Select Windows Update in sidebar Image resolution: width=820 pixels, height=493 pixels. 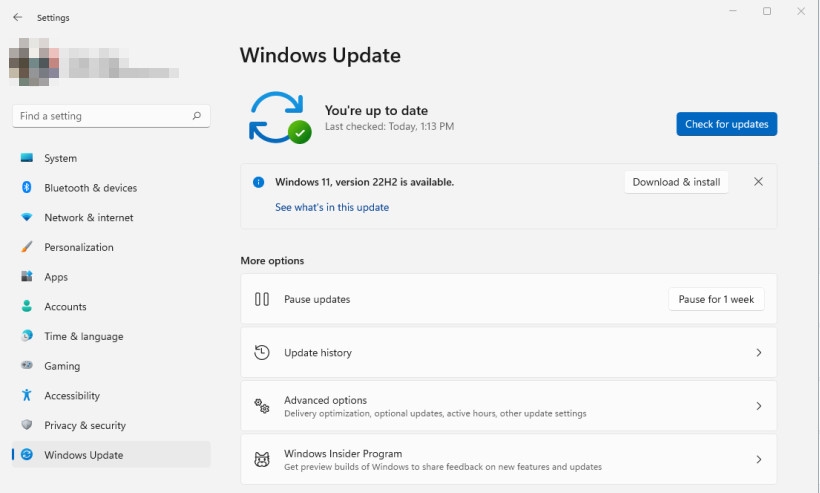coord(111,455)
